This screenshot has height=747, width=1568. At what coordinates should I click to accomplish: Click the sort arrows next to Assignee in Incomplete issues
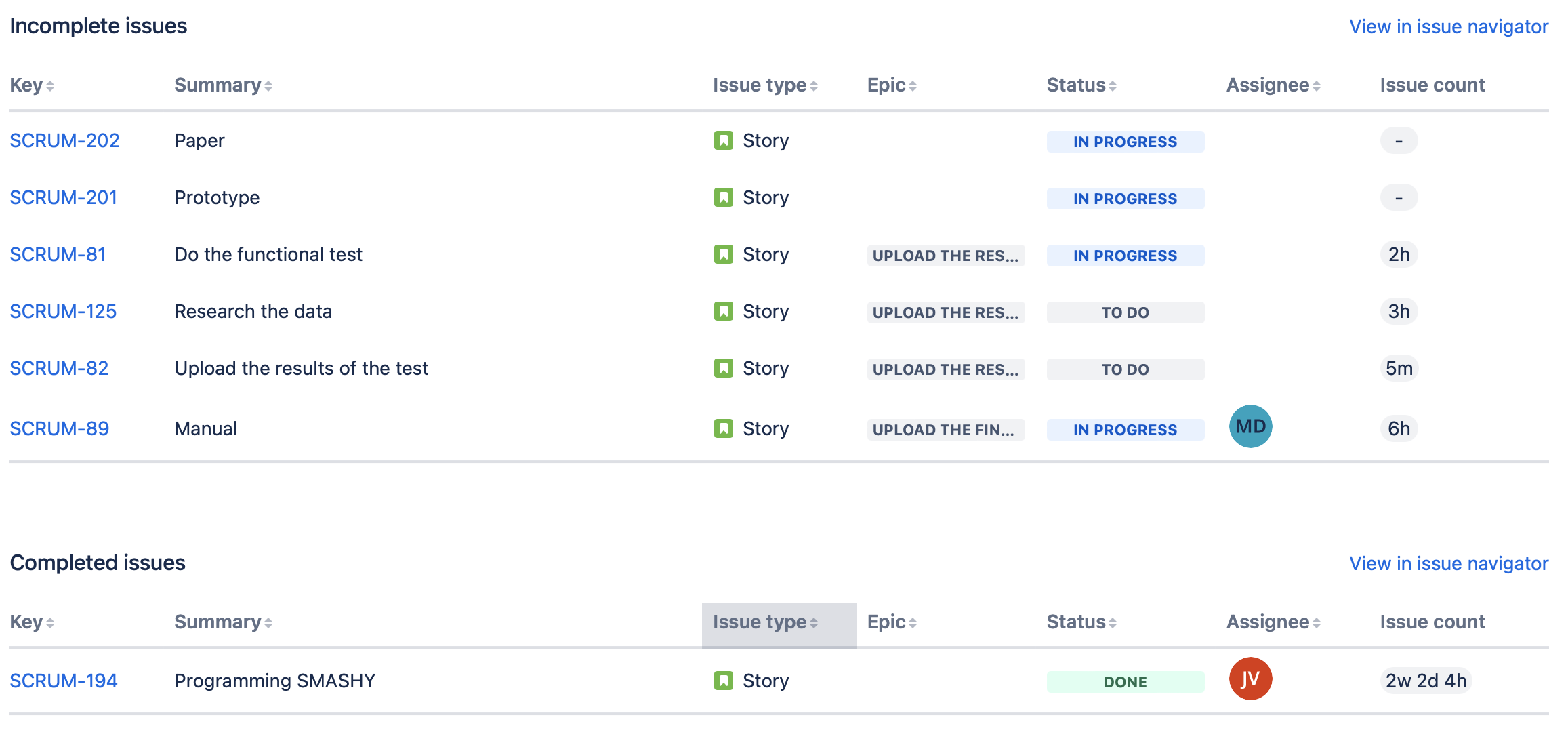[x=1316, y=86]
